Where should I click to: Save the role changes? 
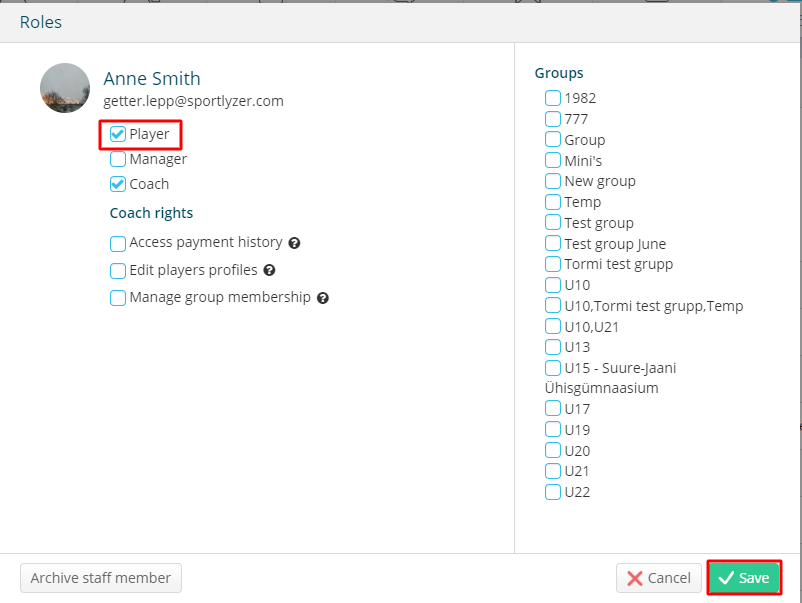[x=744, y=578]
